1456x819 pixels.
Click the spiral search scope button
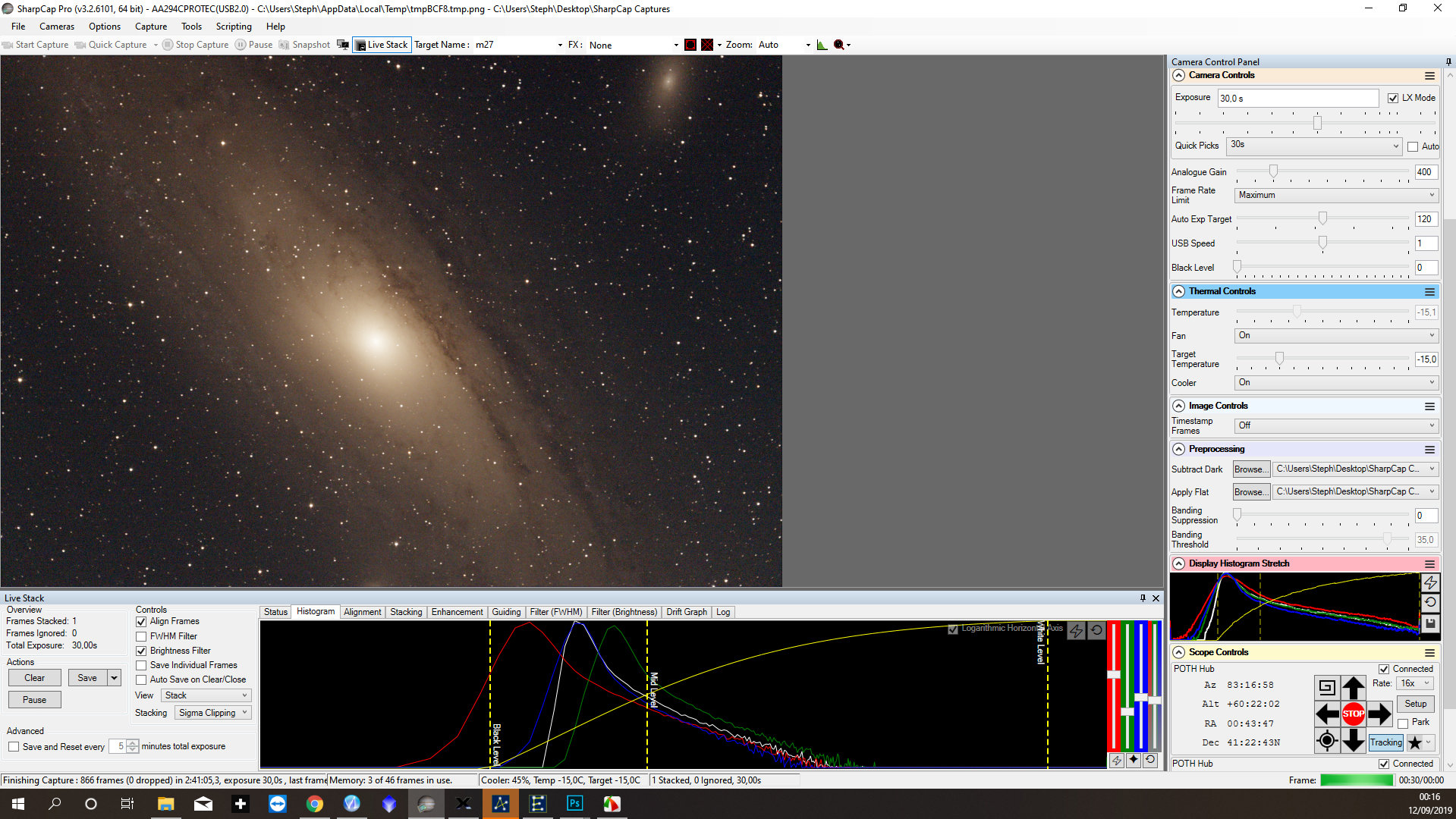coord(1326,687)
